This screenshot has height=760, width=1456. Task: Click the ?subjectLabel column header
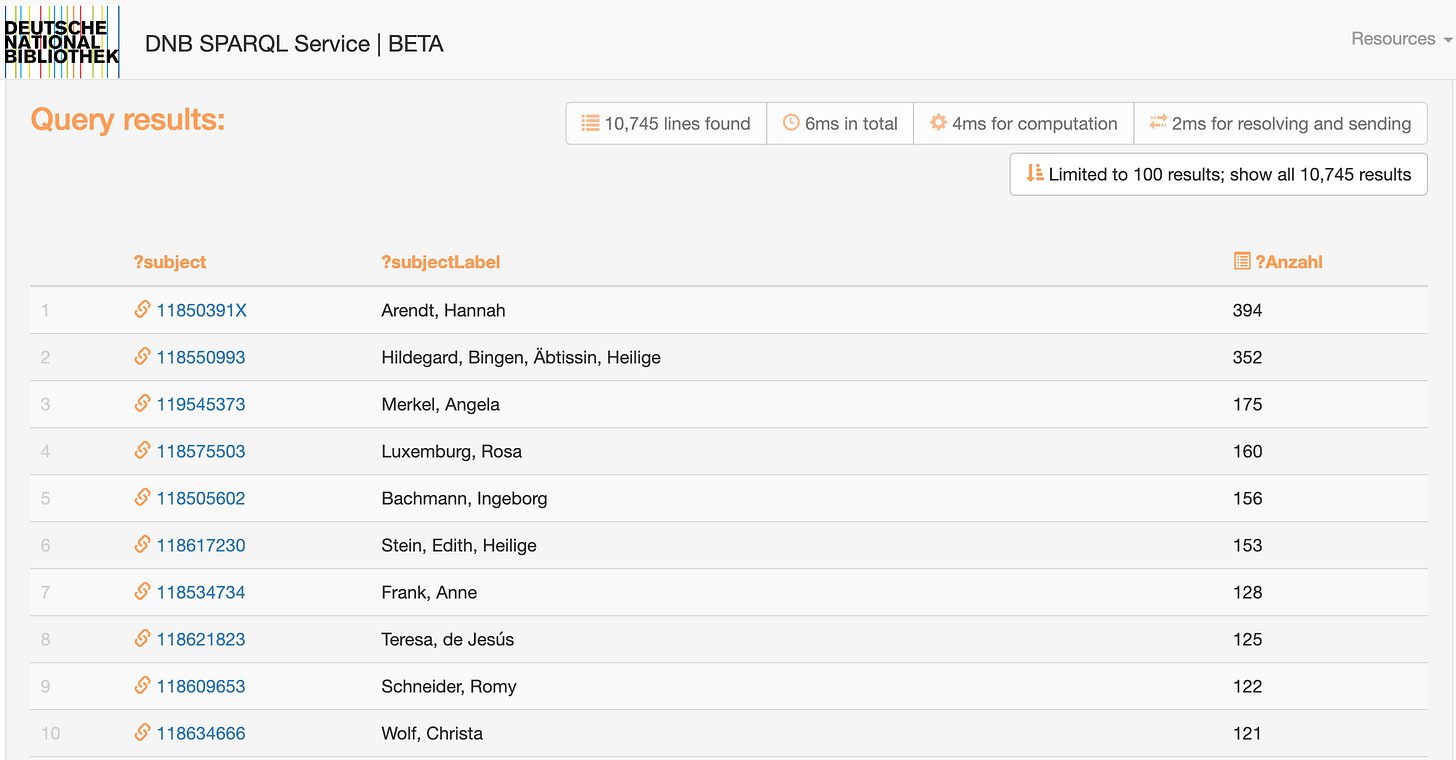(441, 262)
